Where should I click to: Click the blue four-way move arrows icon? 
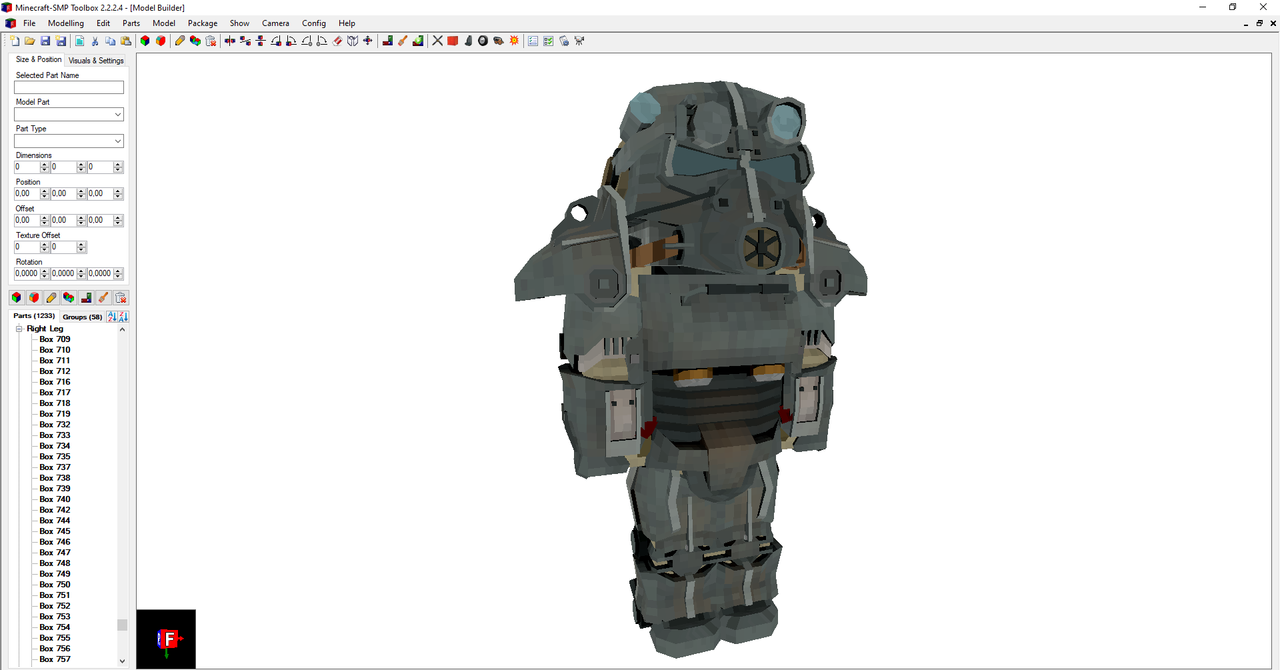pyautogui.click(x=368, y=41)
